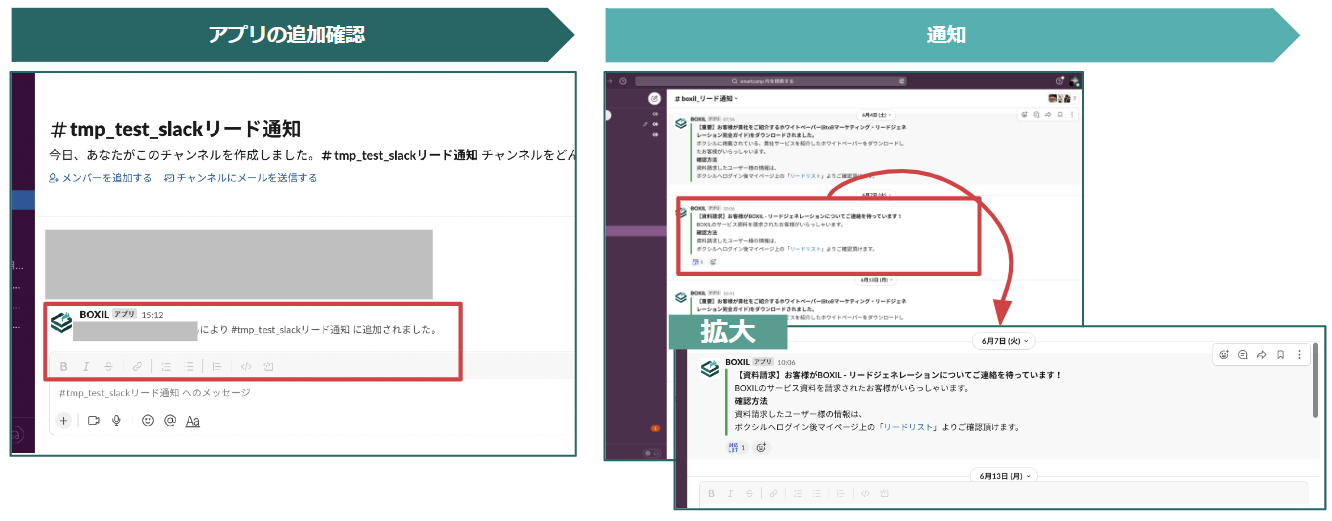1332x521 pixels.
Task: Click メンバーを追加する link
Action: (100, 178)
